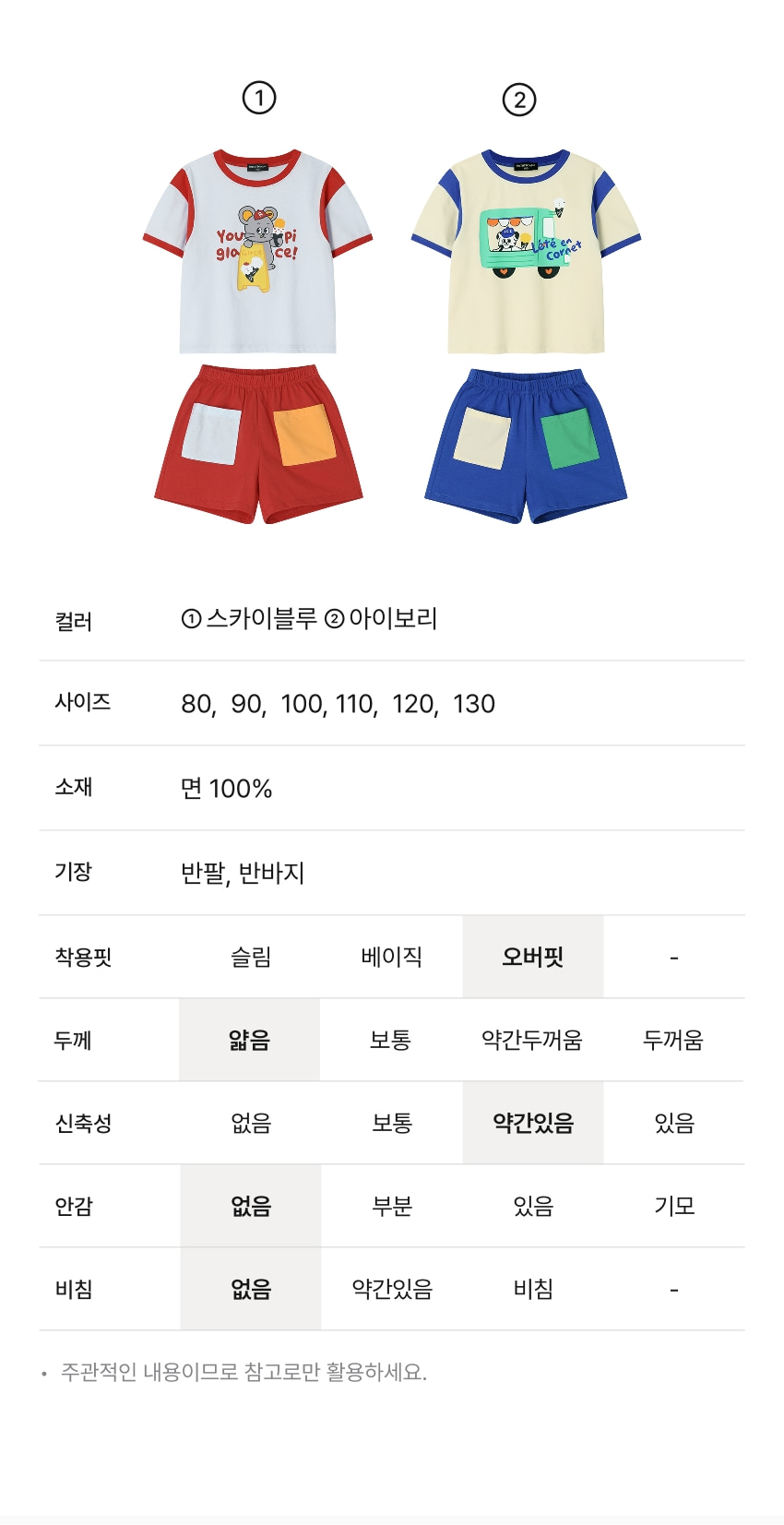784x1525 pixels.
Task: Click the green pocket on the blue shorts
Action: [x=571, y=439]
